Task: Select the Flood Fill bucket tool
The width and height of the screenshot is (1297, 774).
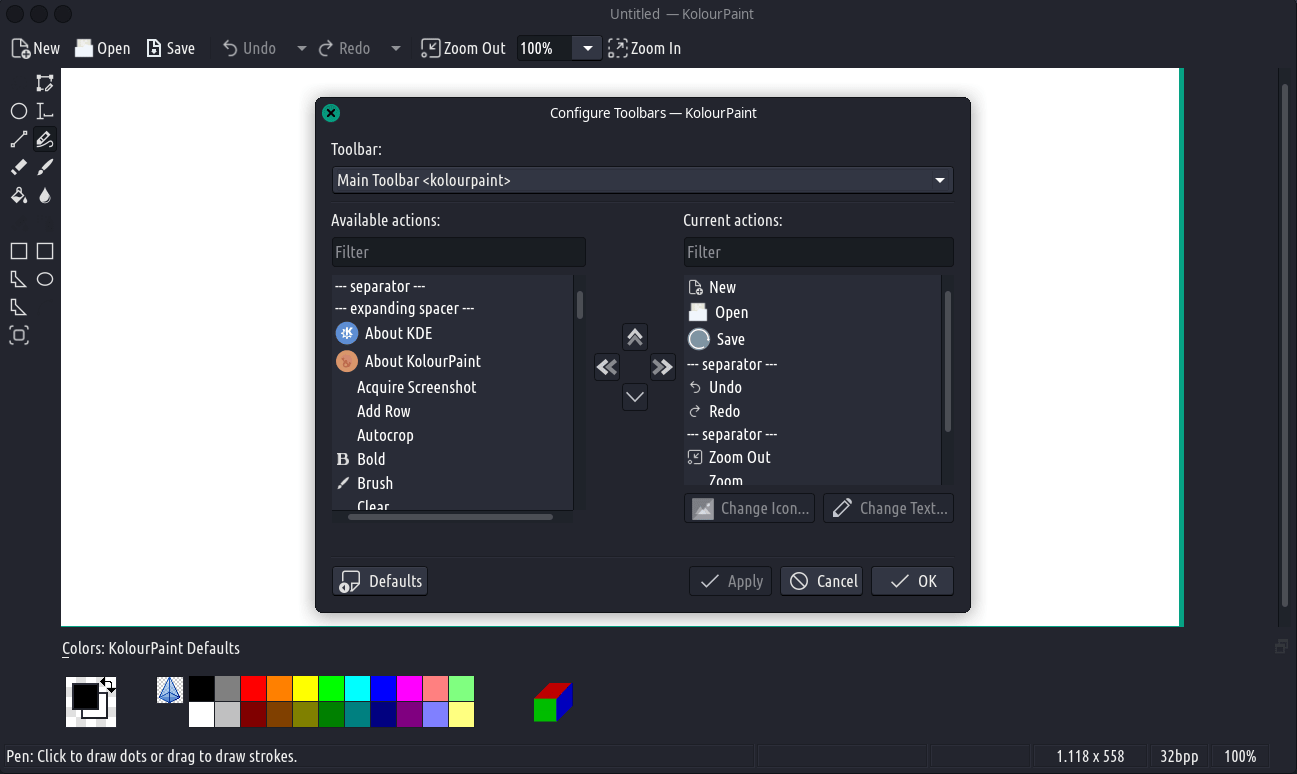Action: tap(19, 195)
